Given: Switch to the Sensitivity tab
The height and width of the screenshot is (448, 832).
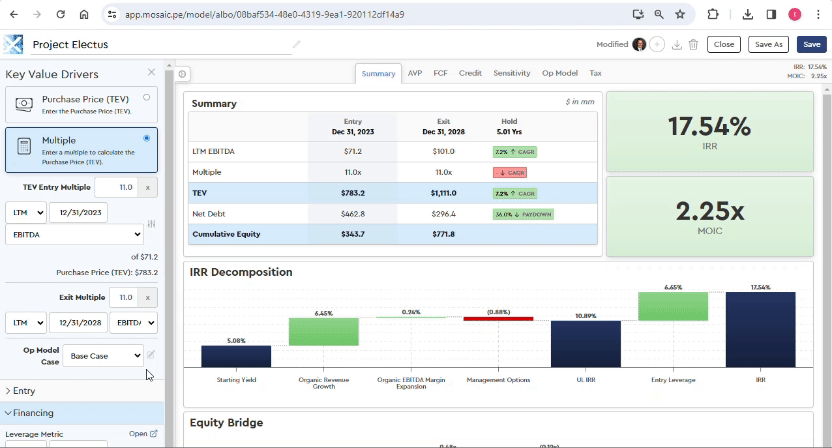Looking at the screenshot, I should [x=511, y=73].
